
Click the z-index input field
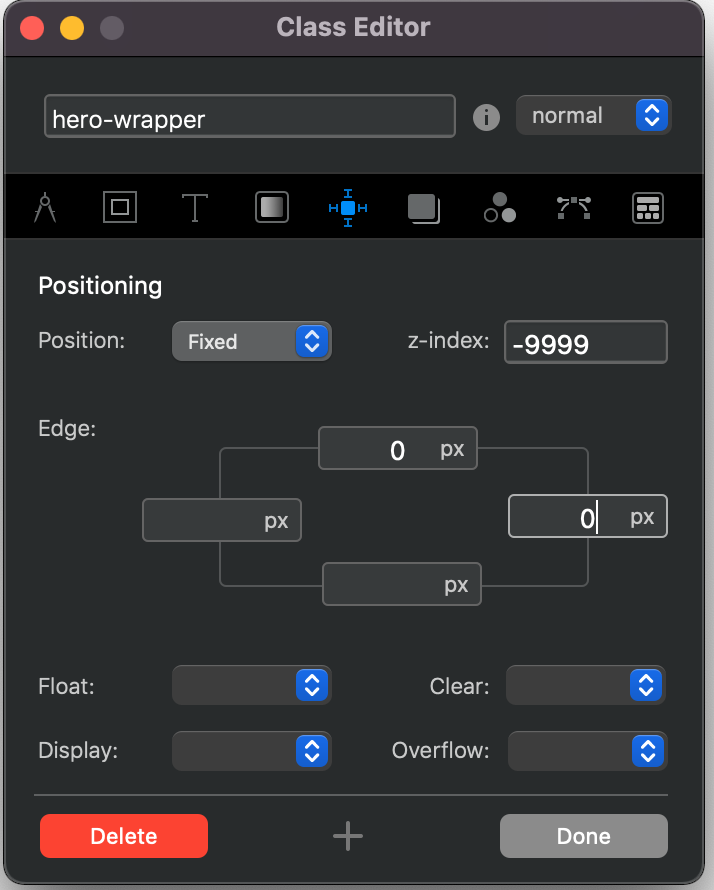[585, 343]
